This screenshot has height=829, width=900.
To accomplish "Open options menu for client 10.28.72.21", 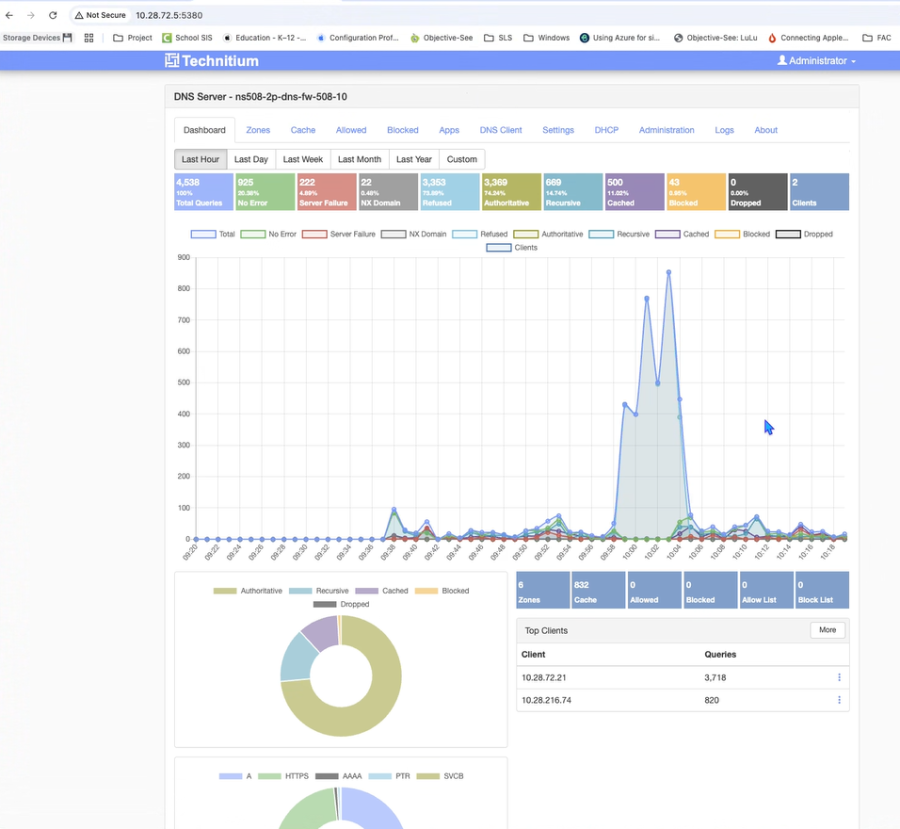I will point(839,677).
